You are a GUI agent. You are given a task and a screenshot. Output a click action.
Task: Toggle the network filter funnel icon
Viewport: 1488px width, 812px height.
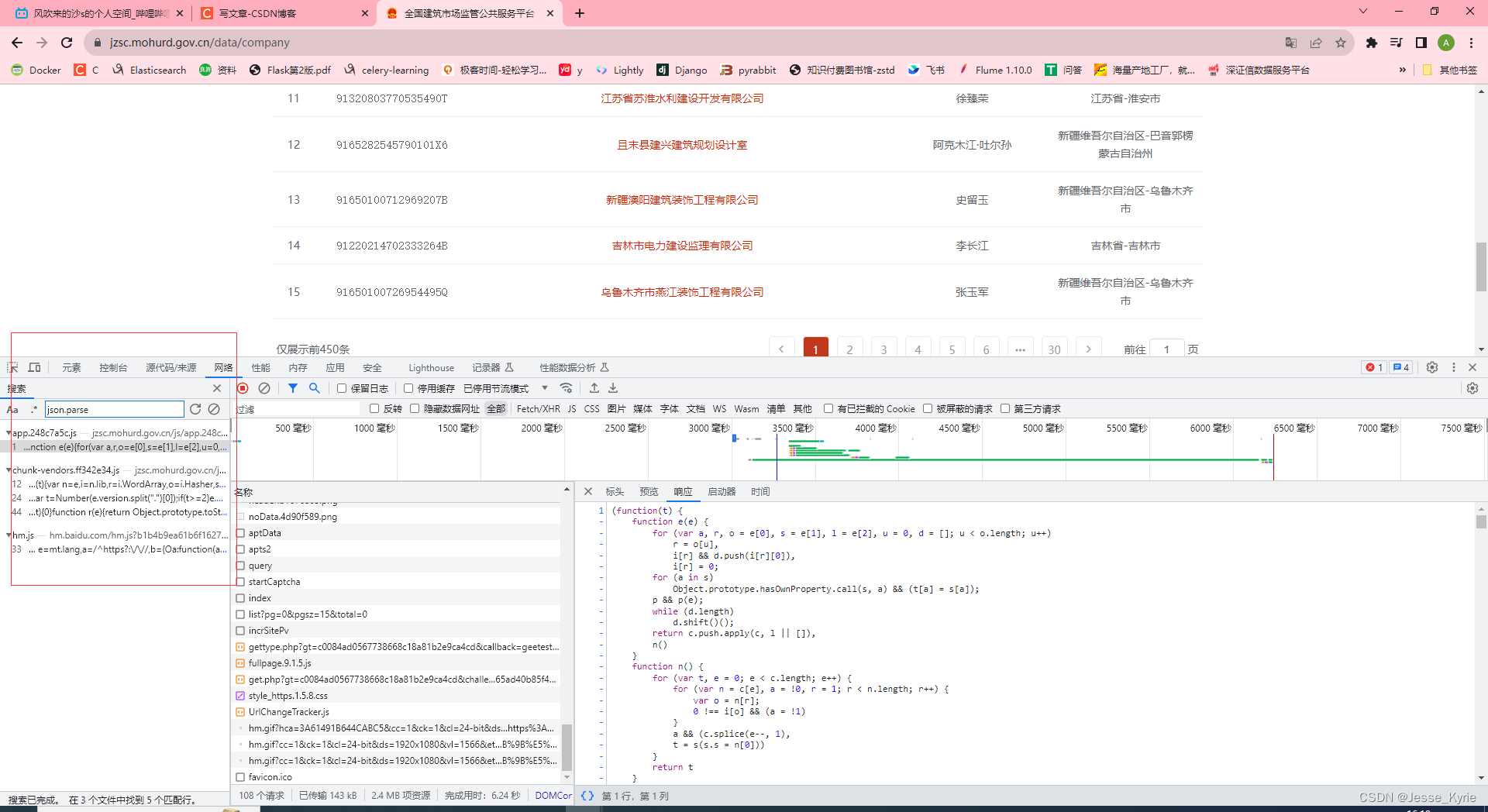(x=293, y=388)
